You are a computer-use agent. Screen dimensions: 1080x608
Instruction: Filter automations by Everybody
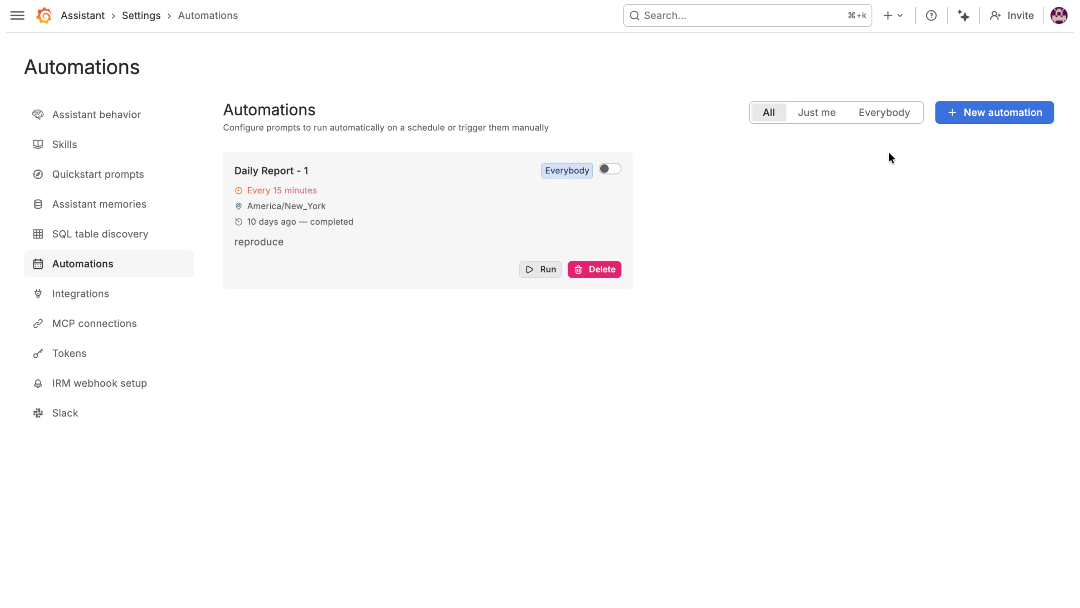click(884, 113)
